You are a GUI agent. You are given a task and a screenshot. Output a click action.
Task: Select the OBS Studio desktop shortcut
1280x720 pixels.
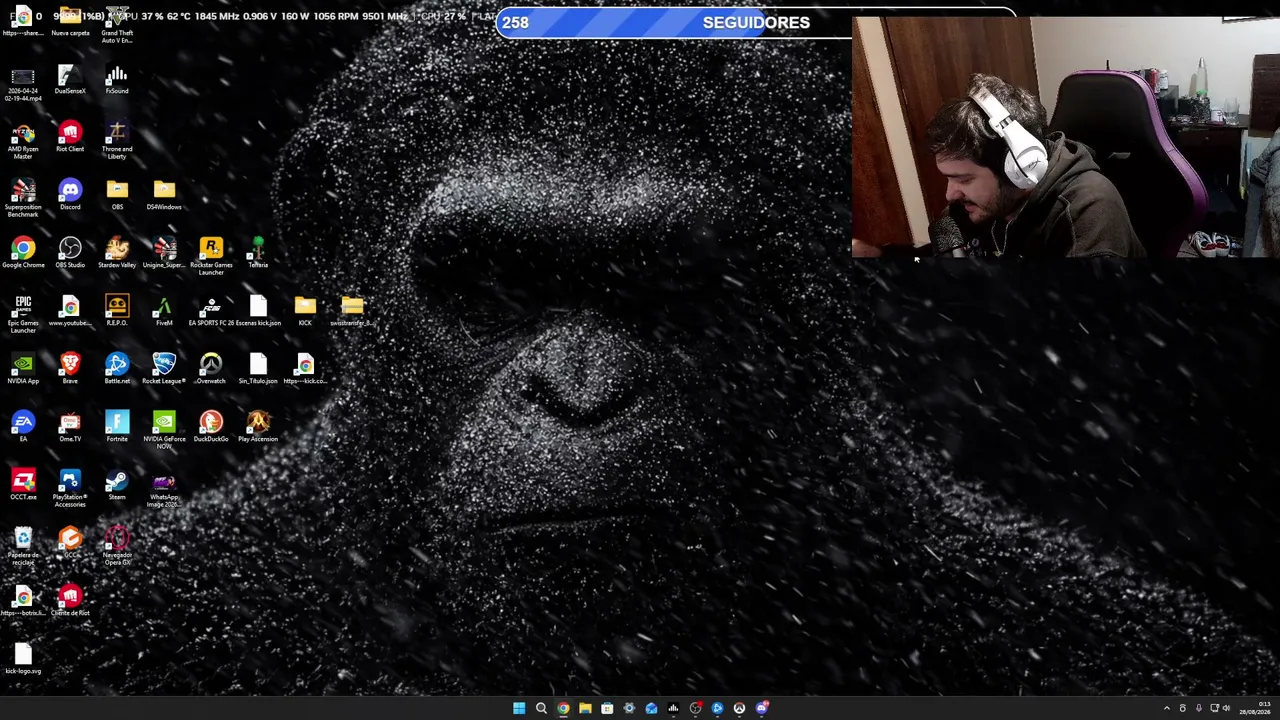coord(70,250)
